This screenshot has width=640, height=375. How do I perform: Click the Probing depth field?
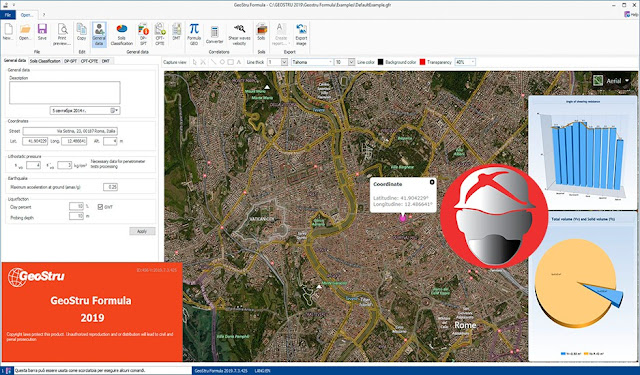coord(76,216)
